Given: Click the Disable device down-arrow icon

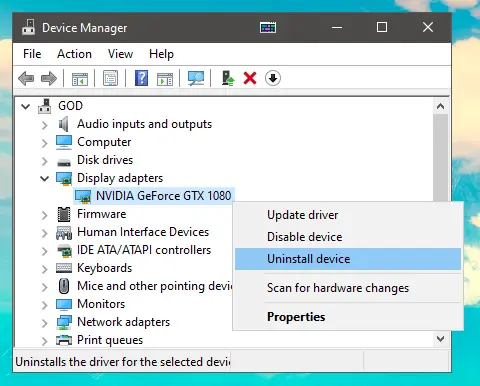Looking at the screenshot, I should tap(273, 78).
